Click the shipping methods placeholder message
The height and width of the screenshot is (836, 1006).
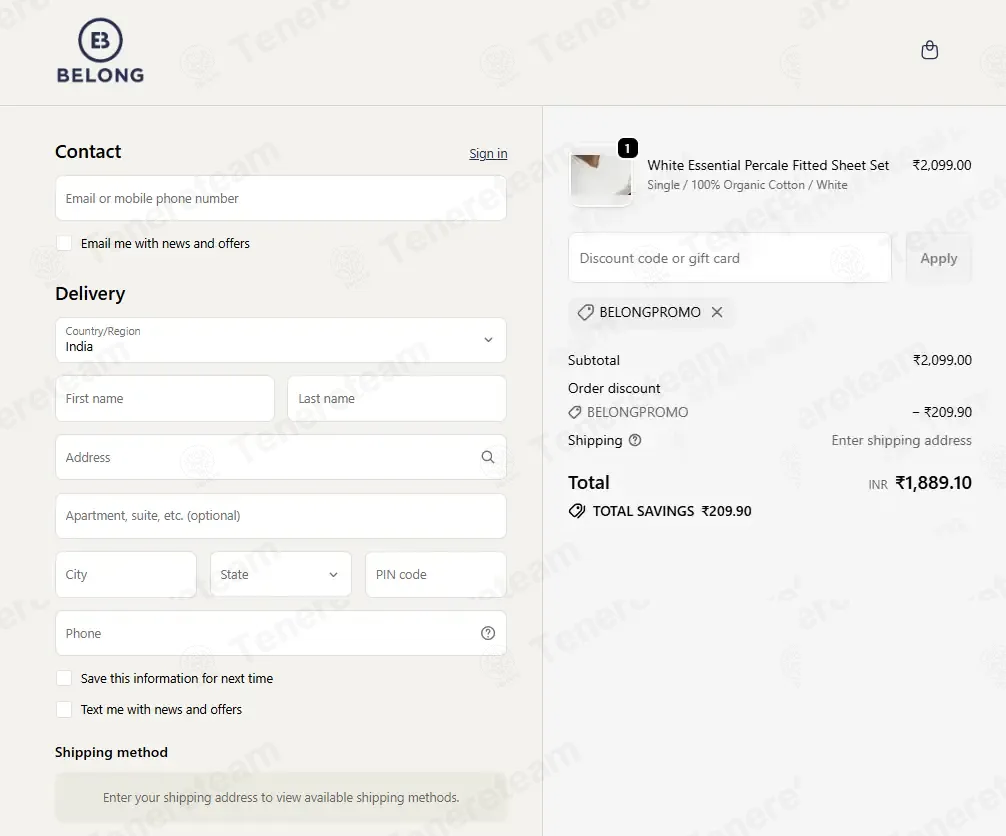pos(281,798)
